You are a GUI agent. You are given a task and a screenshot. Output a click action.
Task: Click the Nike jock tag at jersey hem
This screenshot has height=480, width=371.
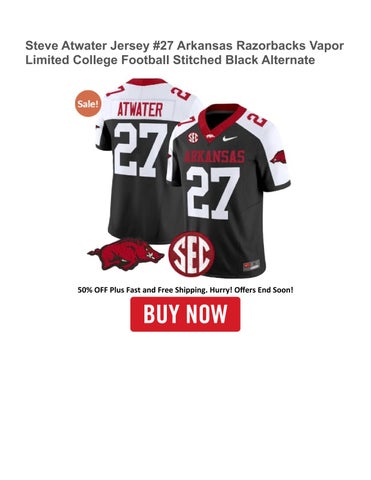[252, 266]
